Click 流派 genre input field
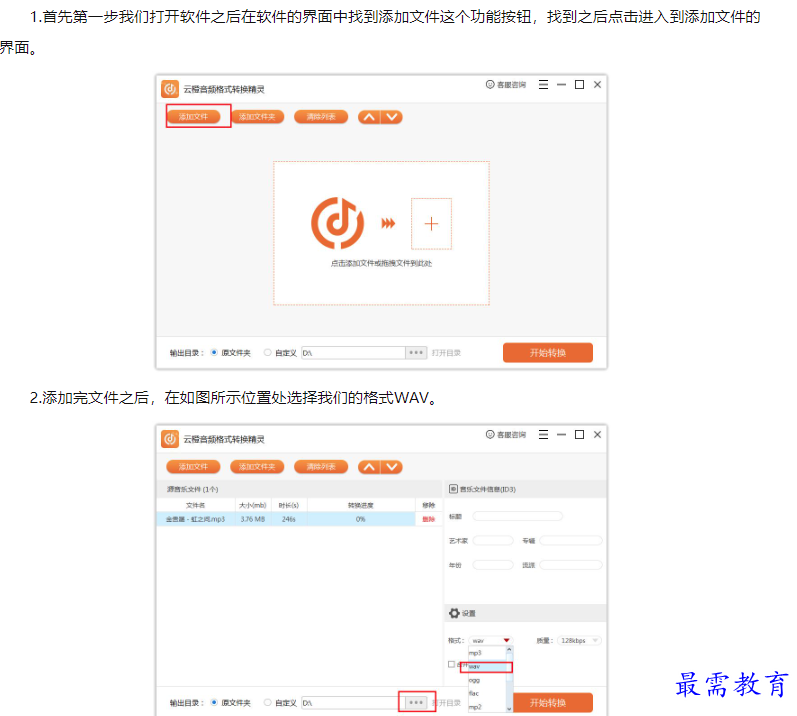 click(x=570, y=565)
